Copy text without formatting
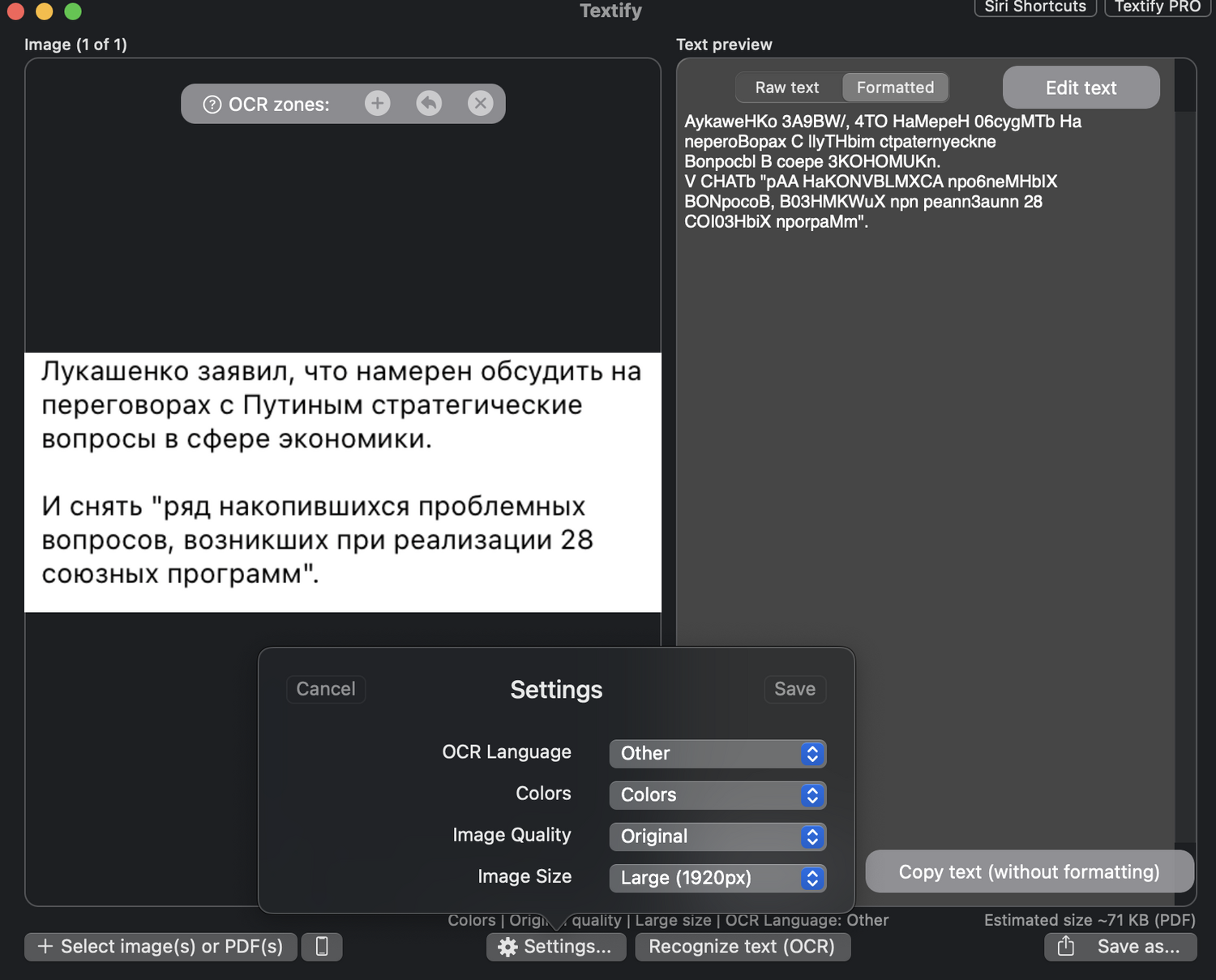 (1029, 871)
